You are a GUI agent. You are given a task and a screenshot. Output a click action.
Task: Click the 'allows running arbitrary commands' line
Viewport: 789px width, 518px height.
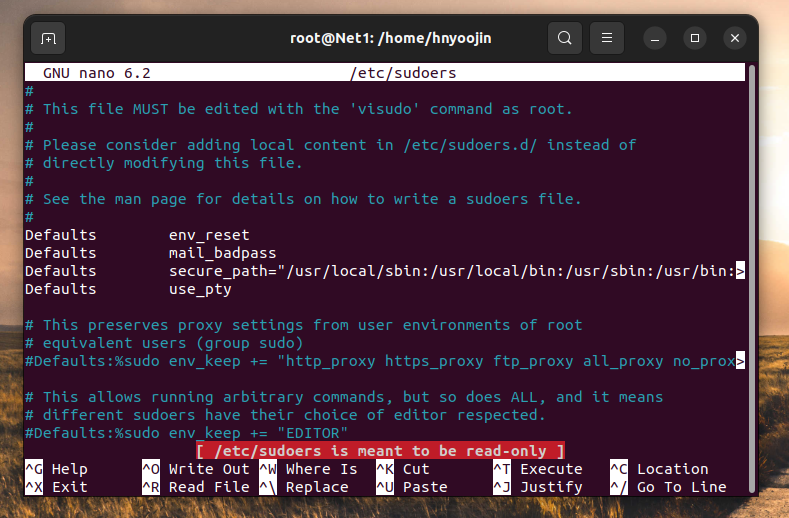tap(344, 397)
